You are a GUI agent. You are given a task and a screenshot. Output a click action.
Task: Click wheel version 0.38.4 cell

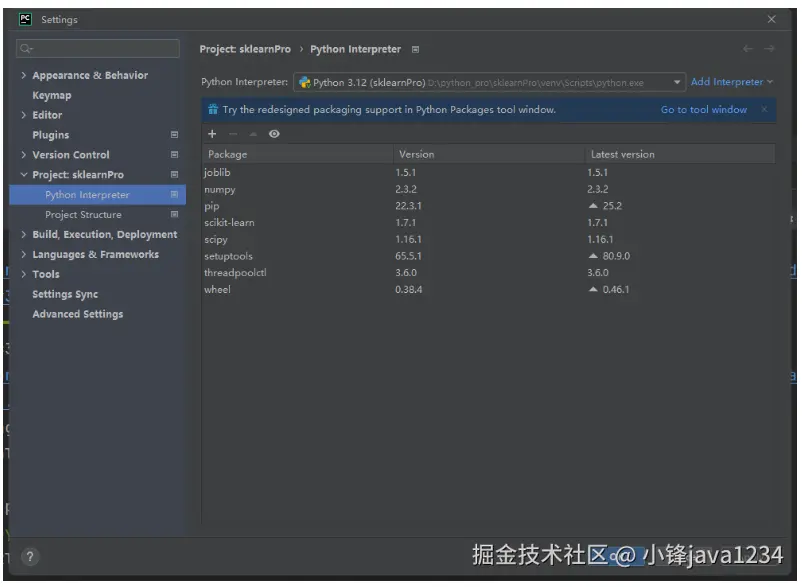[409, 289]
